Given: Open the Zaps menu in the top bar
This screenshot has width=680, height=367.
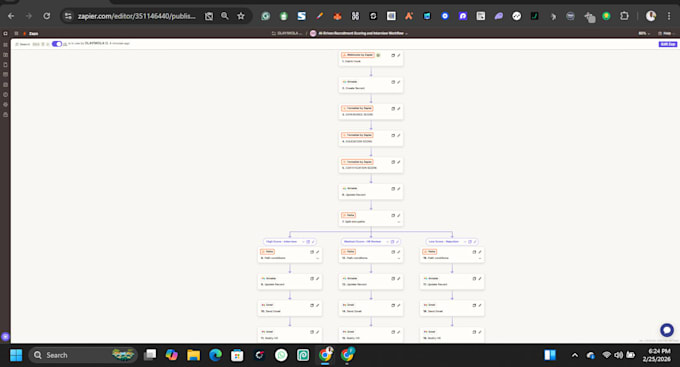Looking at the screenshot, I should [31, 33].
